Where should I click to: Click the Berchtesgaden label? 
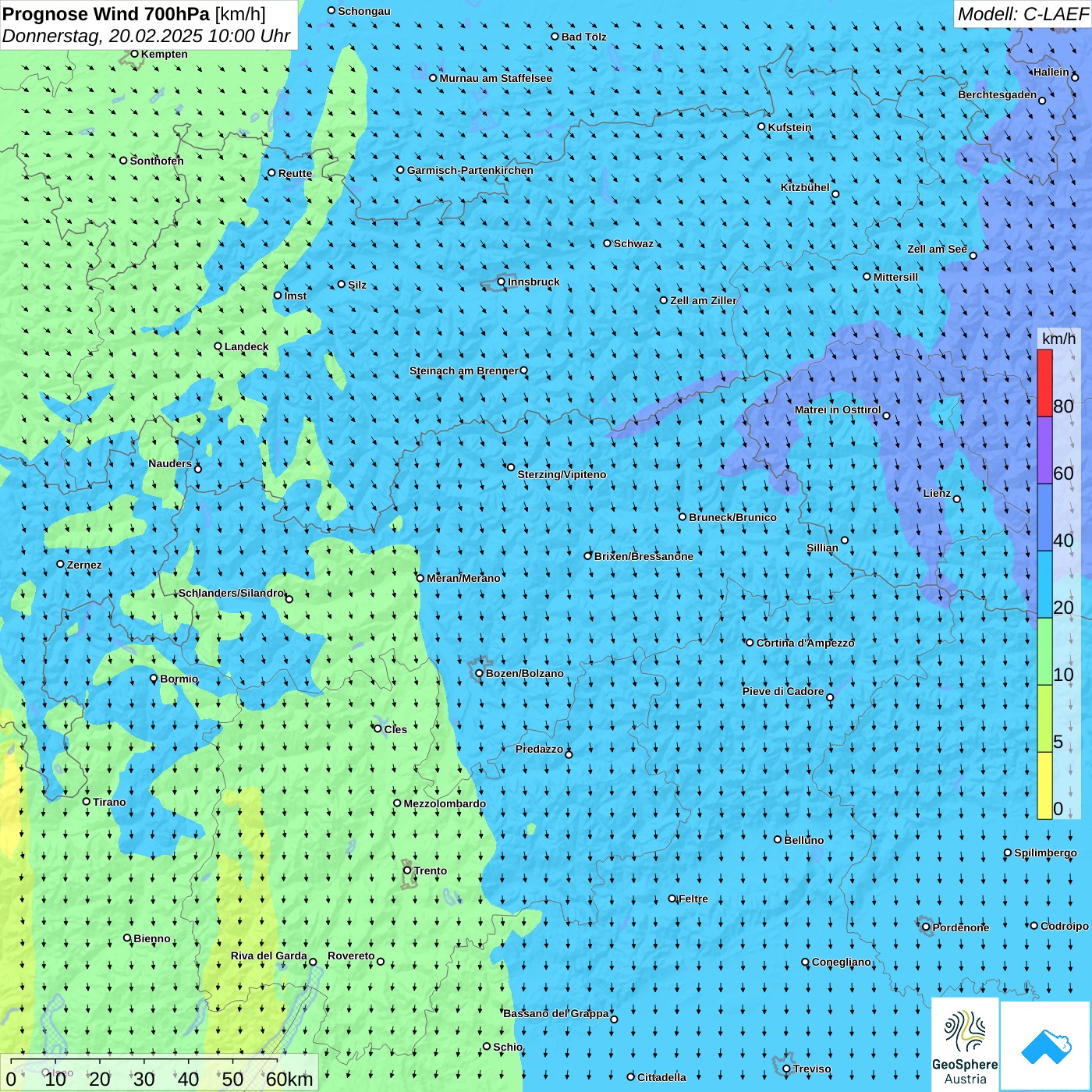(x=998, y=94)
